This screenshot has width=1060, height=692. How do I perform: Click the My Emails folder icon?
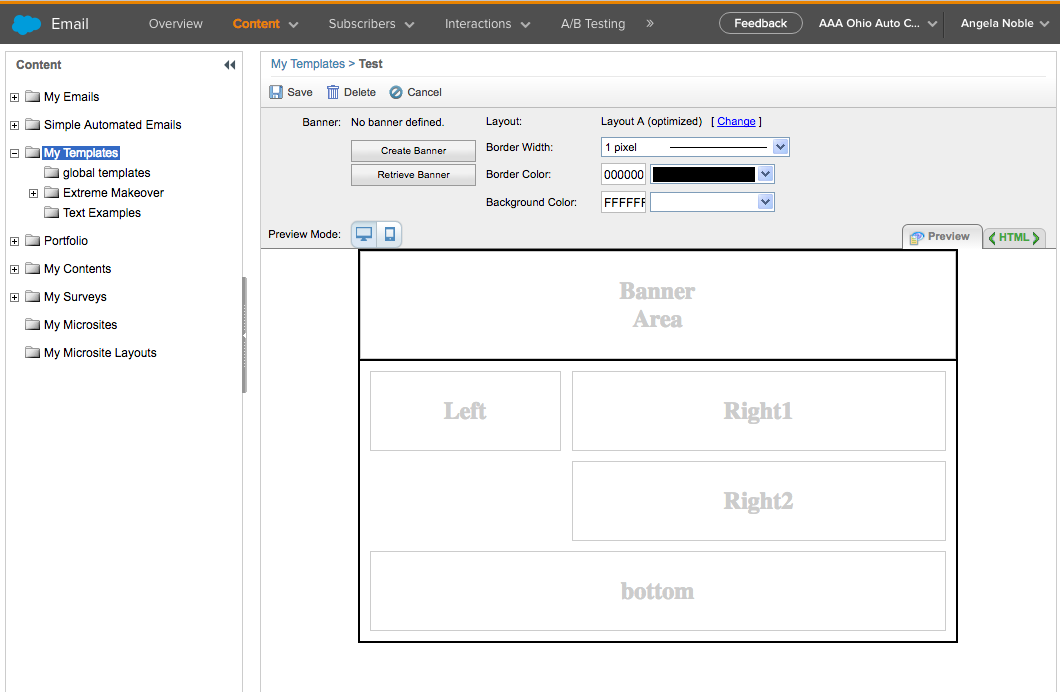pos(32,96)
